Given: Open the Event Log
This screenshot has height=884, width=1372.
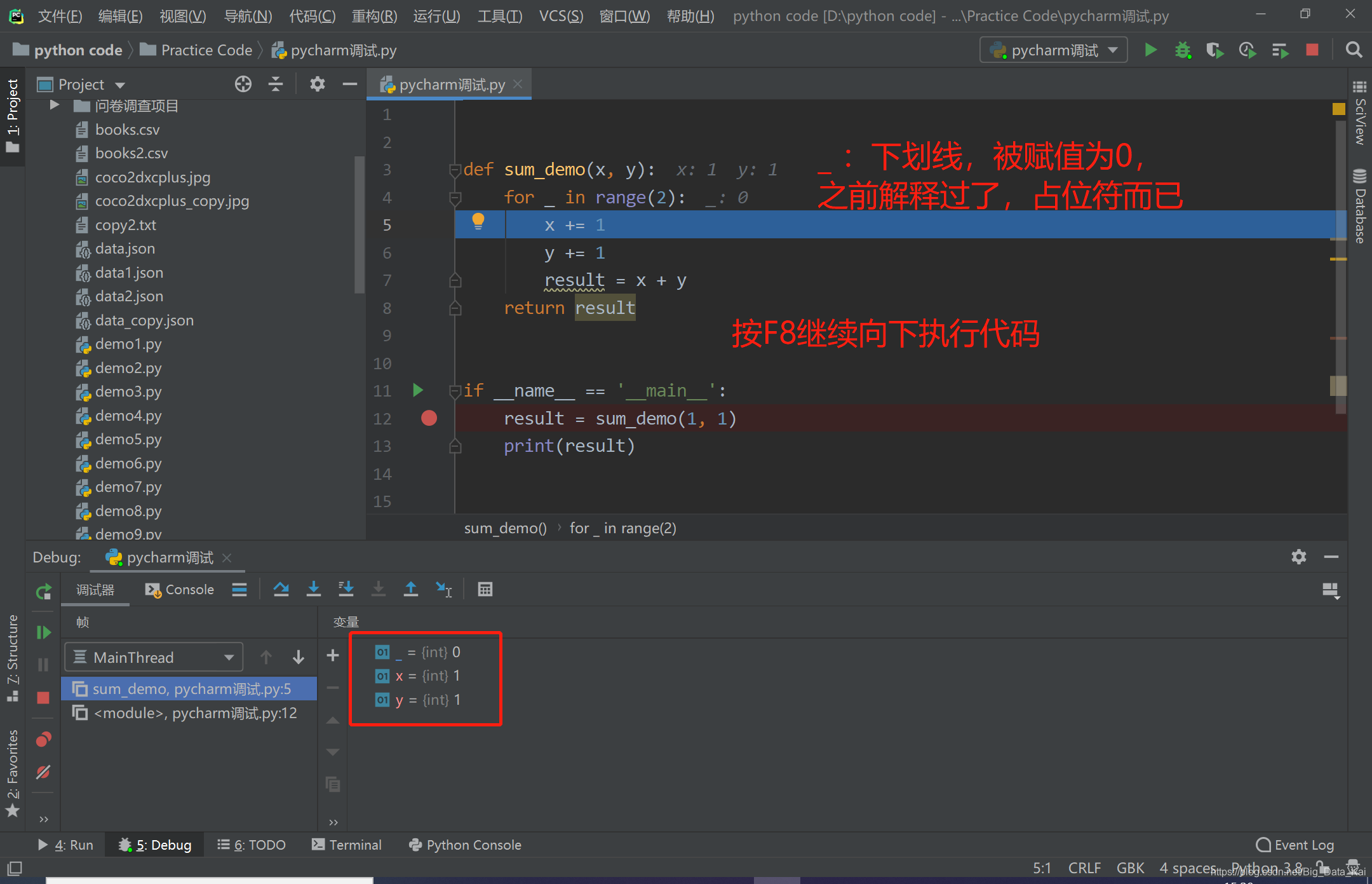Looking at the screenshot, I should [x=1295, y=845].
